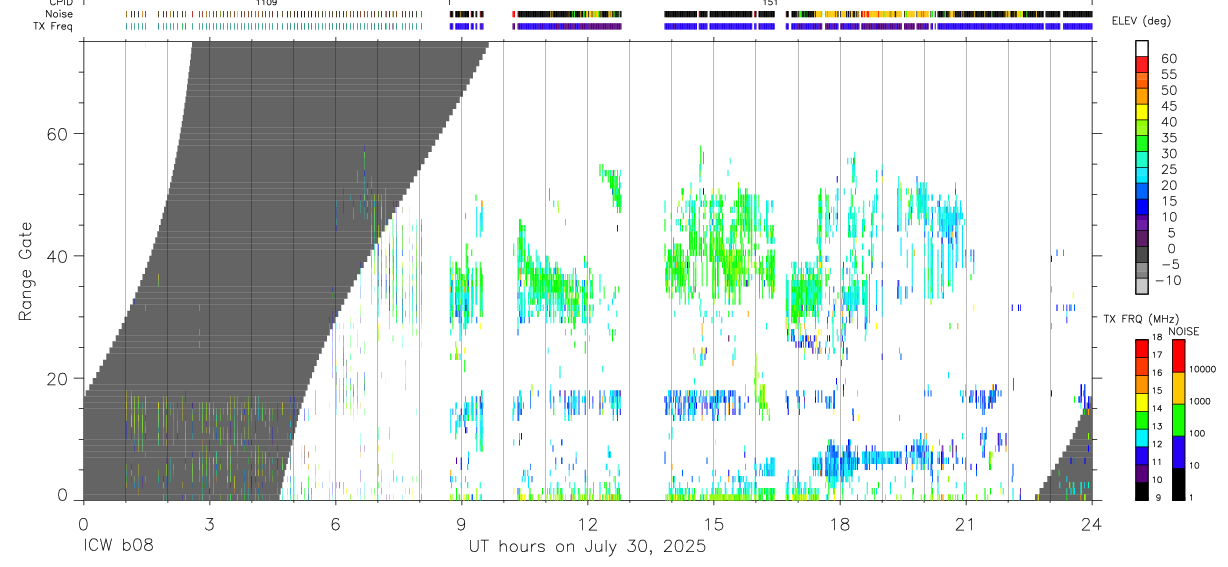Click the 30 value on elevation scale
The image size is (1228, 567).
(1167, 154)
